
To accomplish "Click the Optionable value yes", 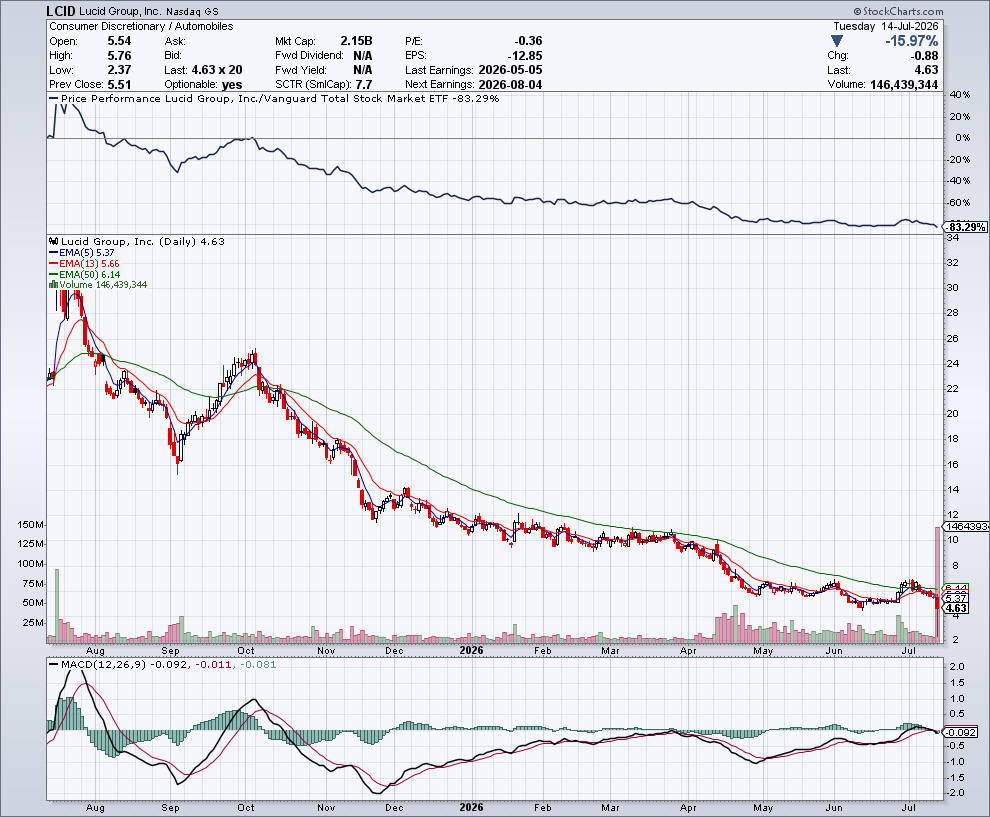I will pos(232,84).
